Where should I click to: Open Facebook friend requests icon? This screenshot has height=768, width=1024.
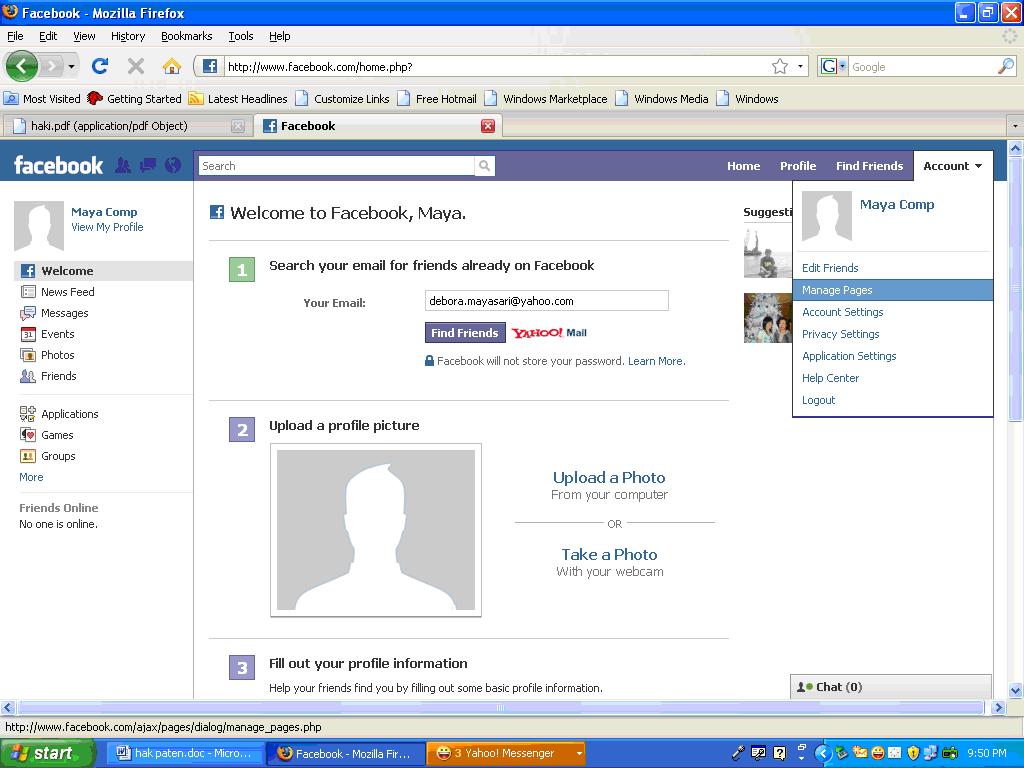123,165
